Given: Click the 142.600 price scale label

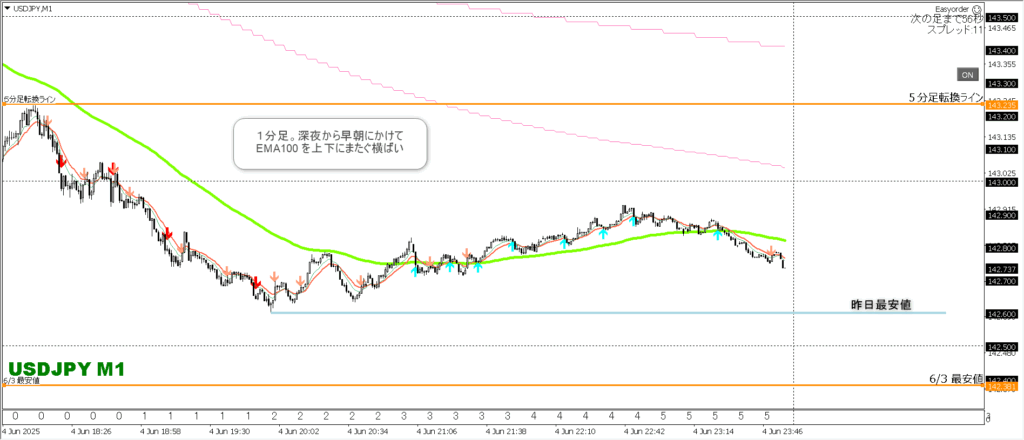Looking at the screenshot, I should [1002, 314].
